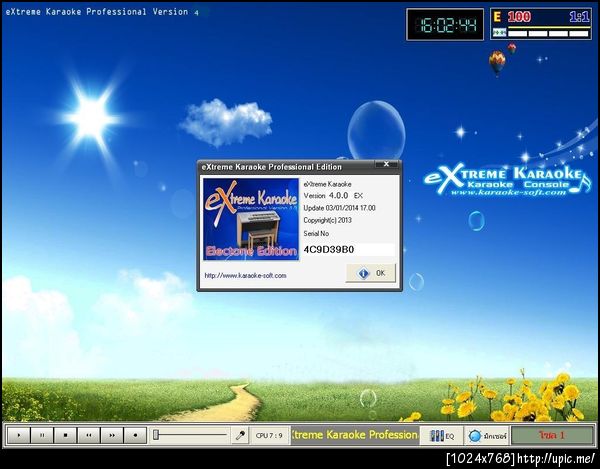The width and height of the screenshot is (600, 469).
Task: Start playback with the play button
Action: pyautogui.click(x=19, y=435)
